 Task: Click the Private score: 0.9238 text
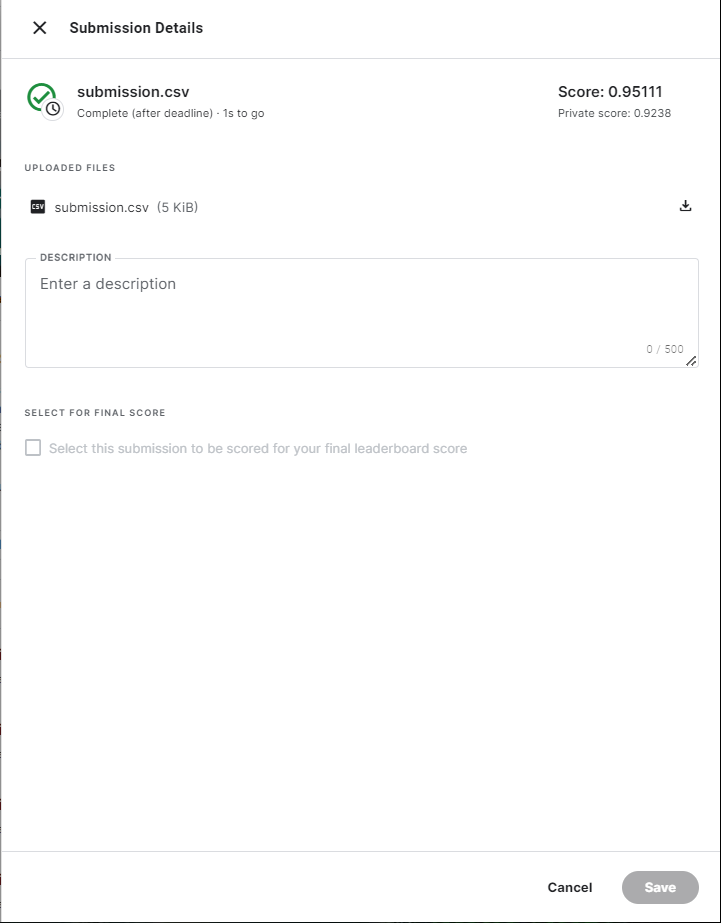click(x=615, y=113)
